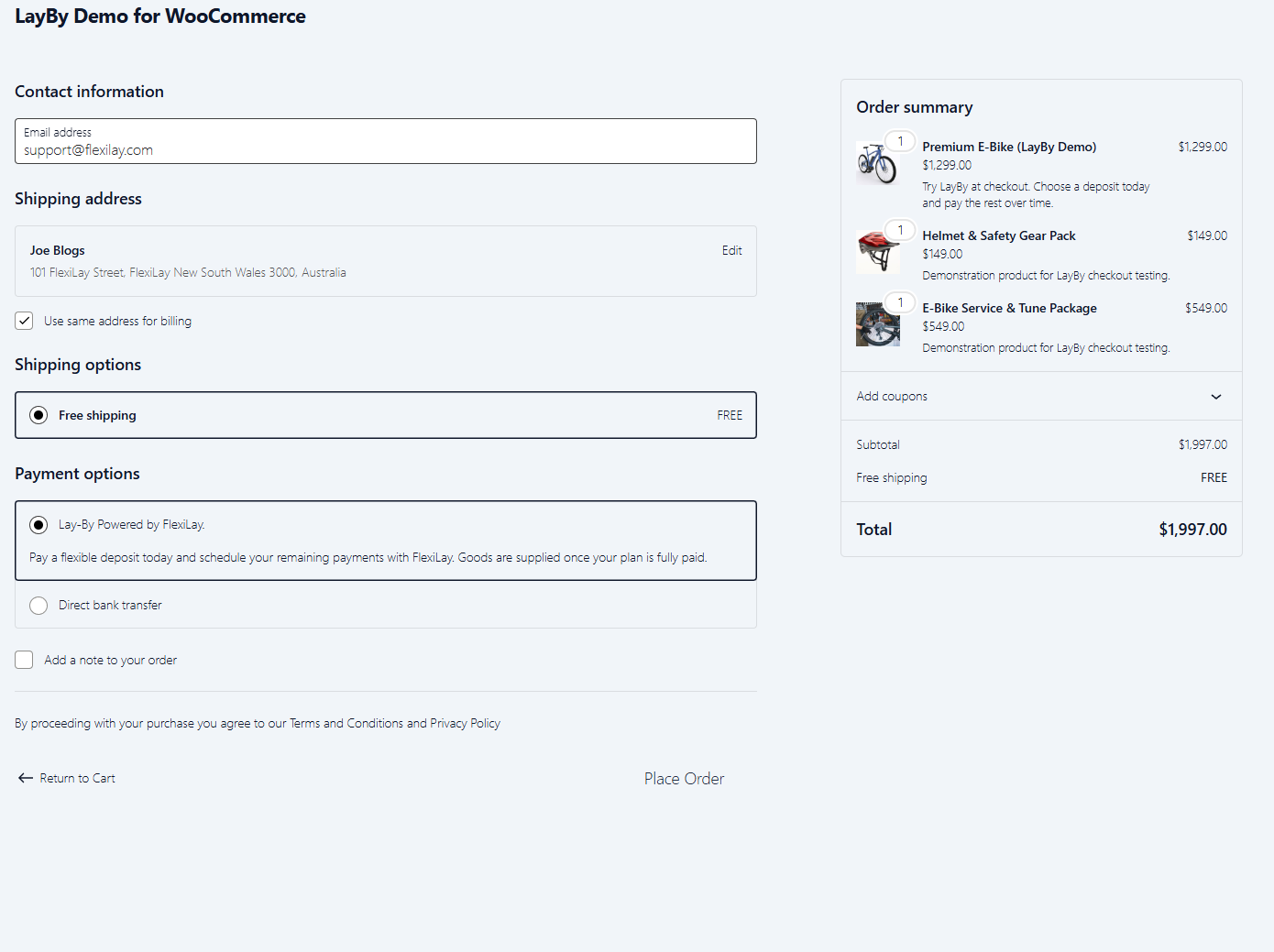The width and height of the screenshot is (1274, 952).
Task: Click quantity badge on Premium E-Bike image
Action: pos(900,141)
